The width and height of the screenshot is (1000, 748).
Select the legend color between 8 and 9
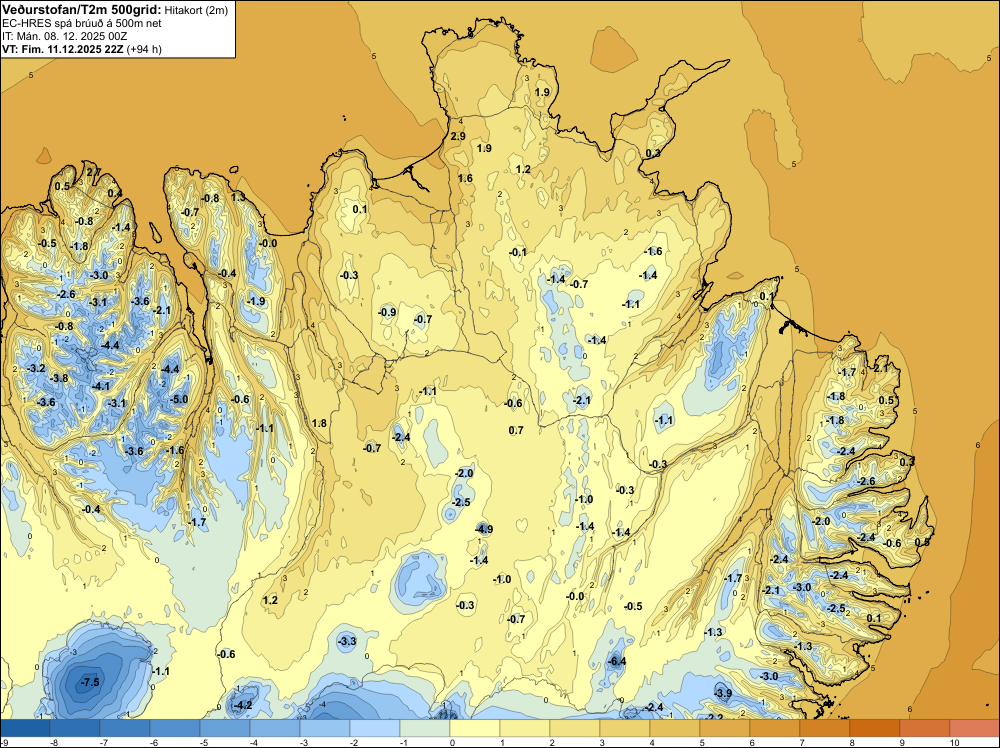pos(875,728)
